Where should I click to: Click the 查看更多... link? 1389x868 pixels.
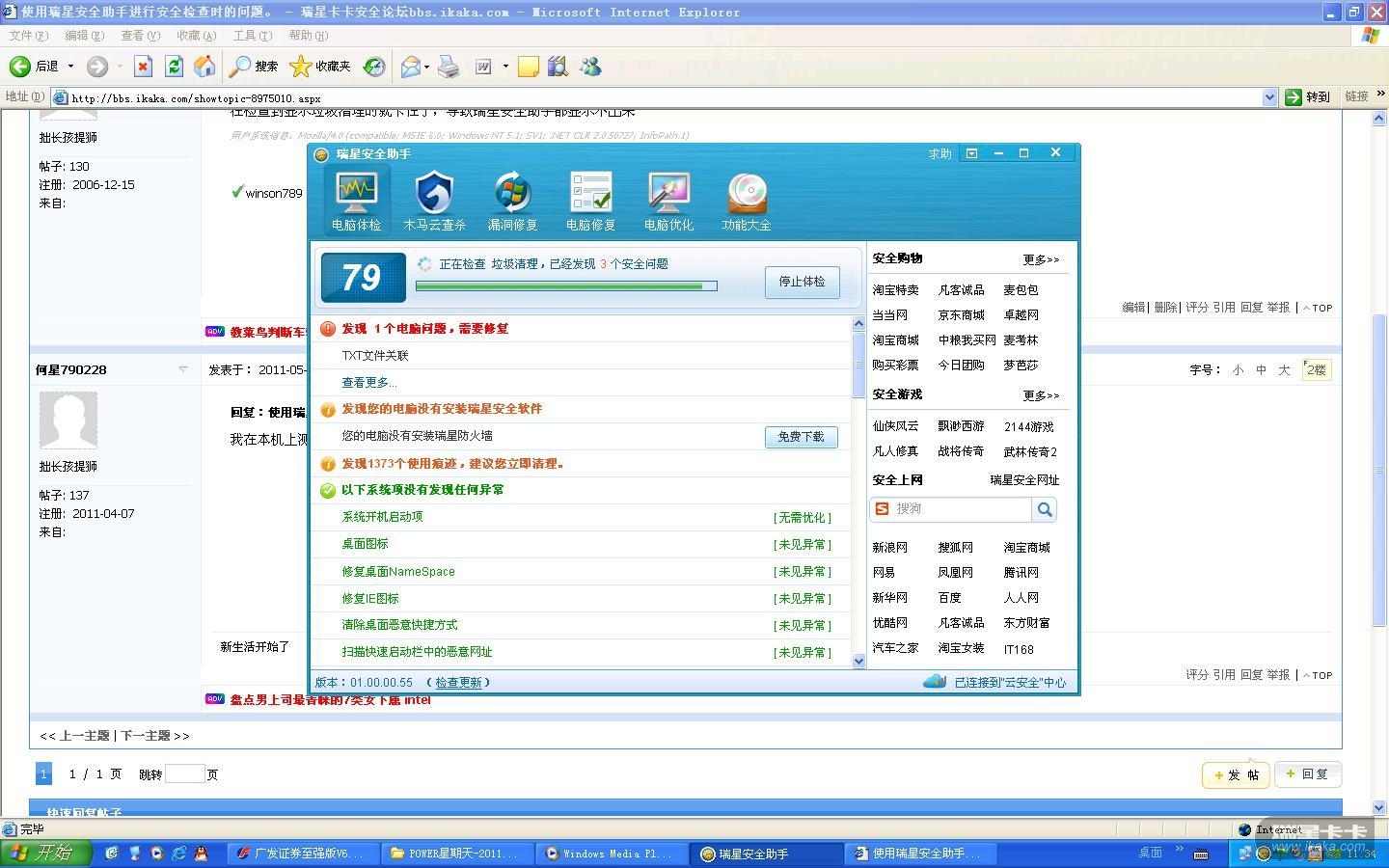[x=369, y=382]
